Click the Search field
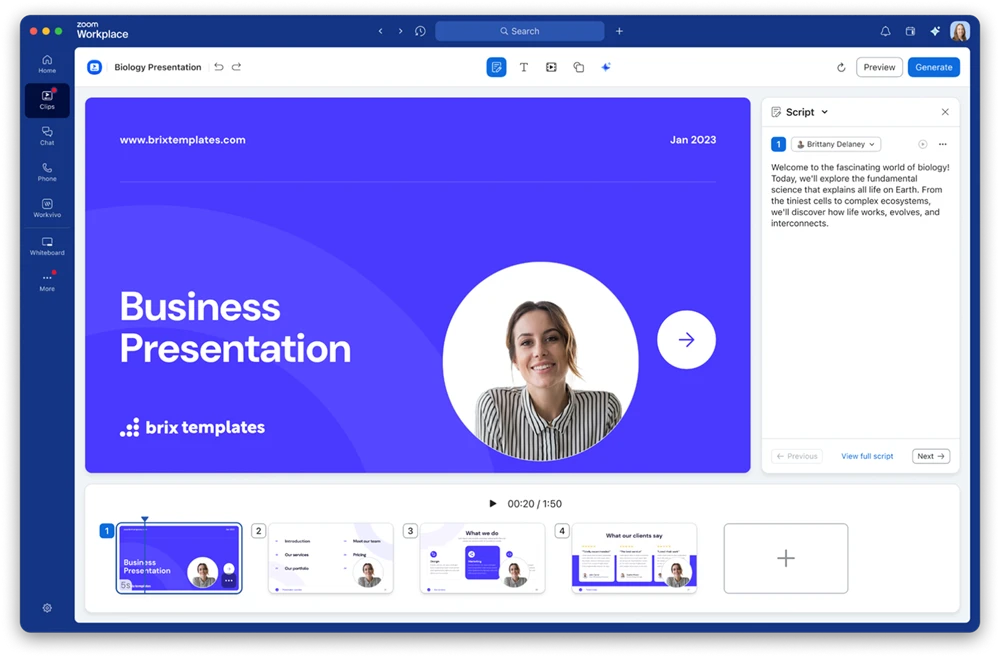Screen dimensions: 1000x658 coord(519,31)
